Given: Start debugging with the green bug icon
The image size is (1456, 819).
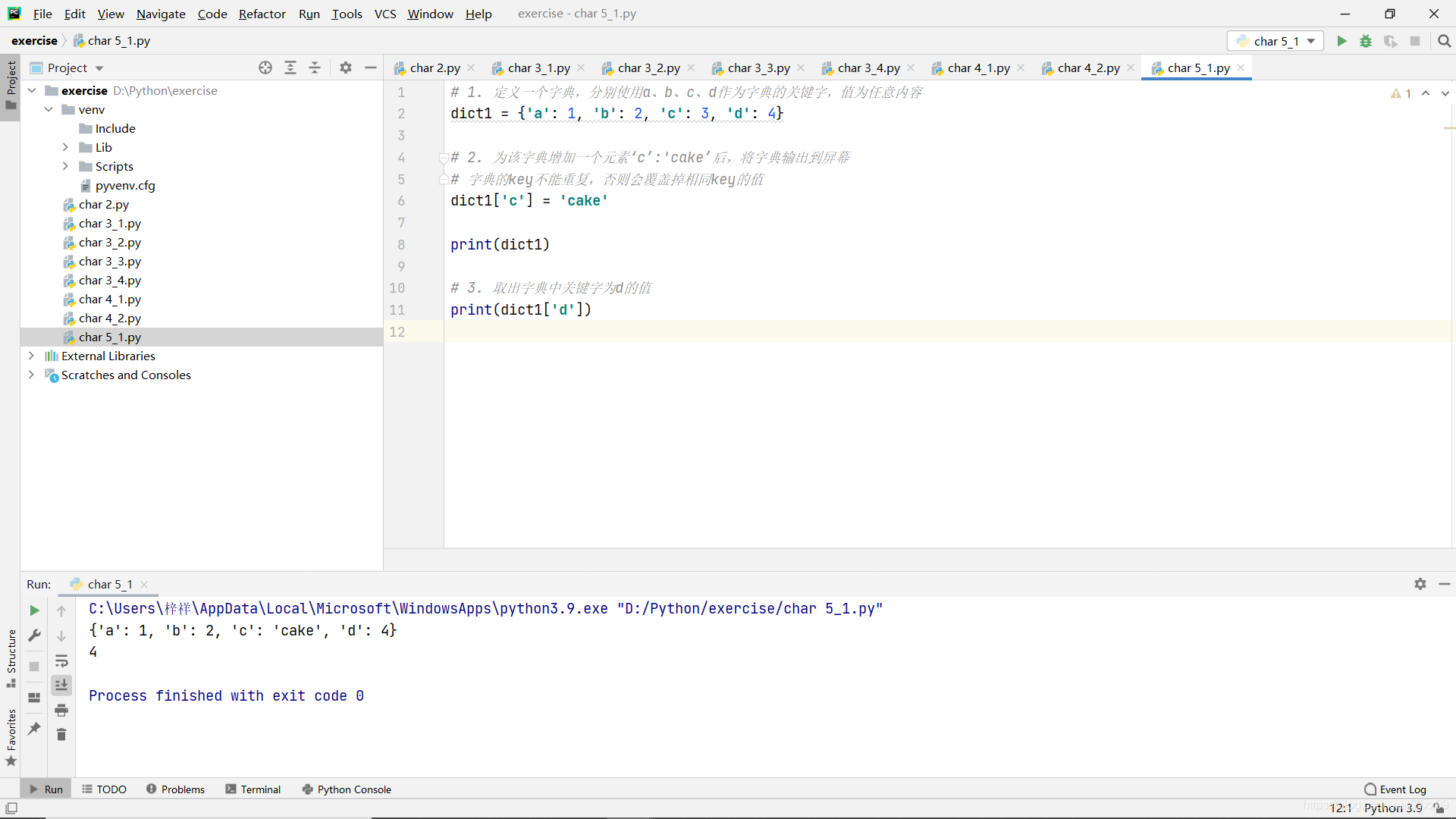Looking at the screenshot, I should pyautogui.click(x=1366, y=41).
